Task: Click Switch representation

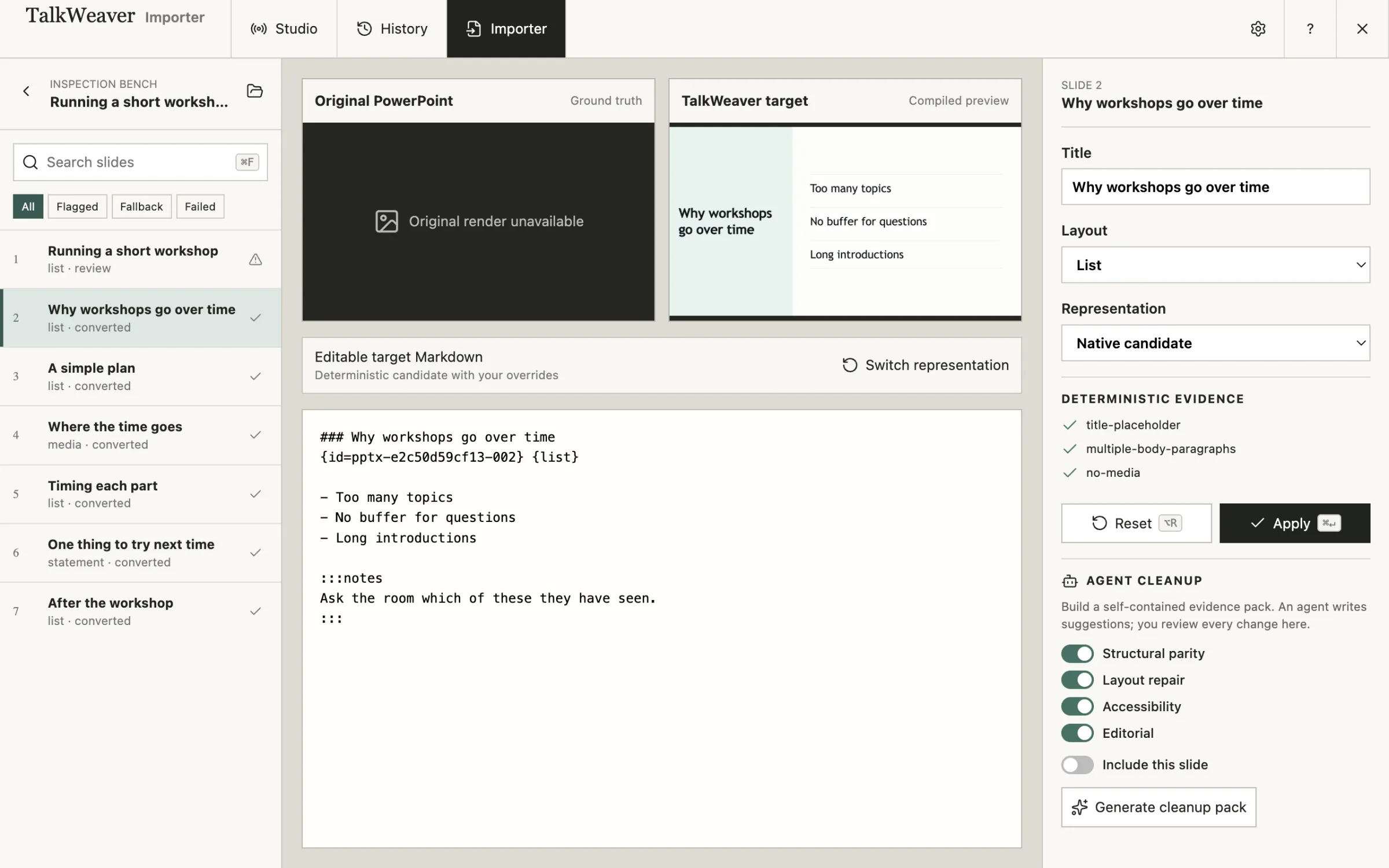Action: coord(925,365)
